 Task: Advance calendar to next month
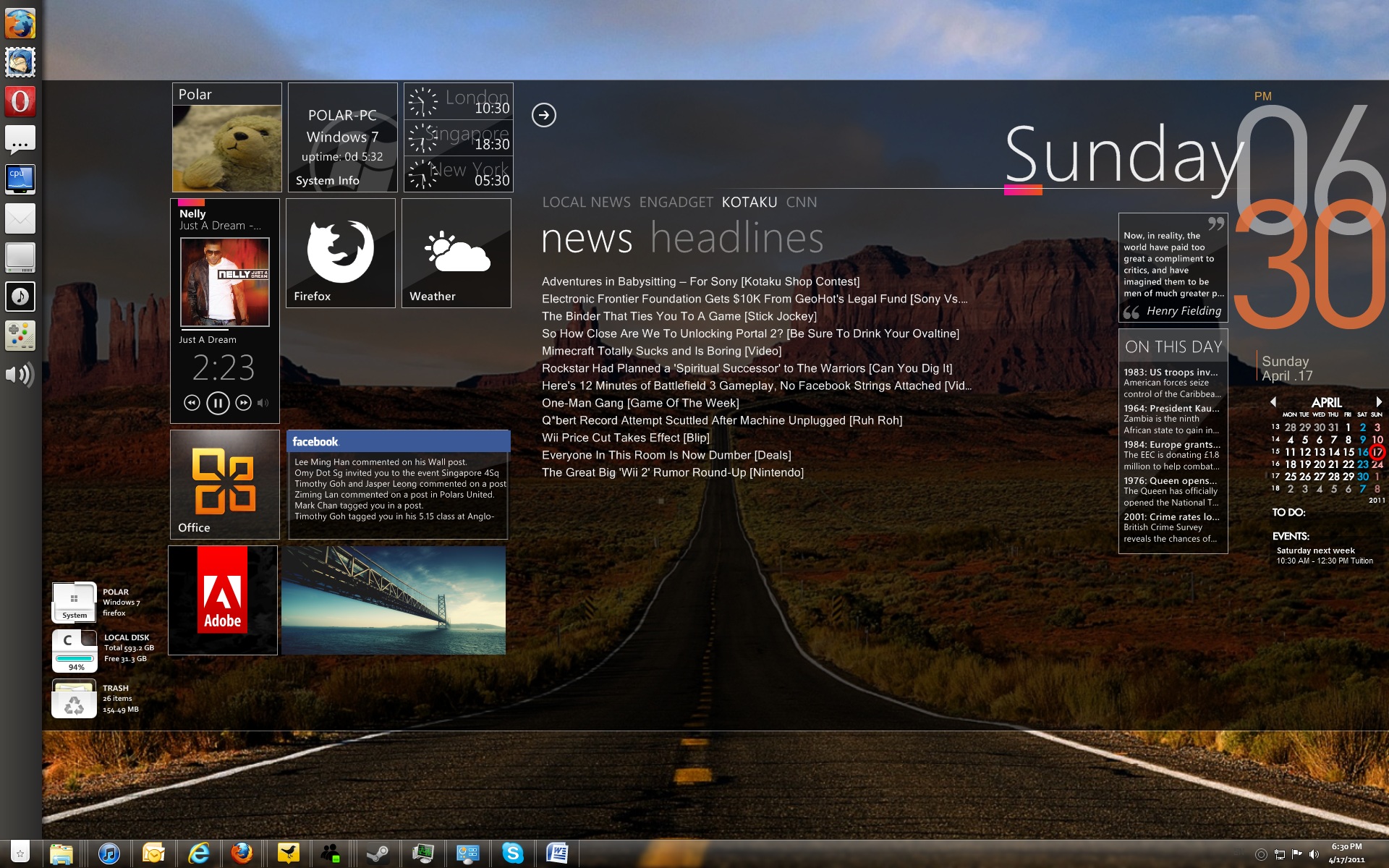click(x=1378, y=401)
